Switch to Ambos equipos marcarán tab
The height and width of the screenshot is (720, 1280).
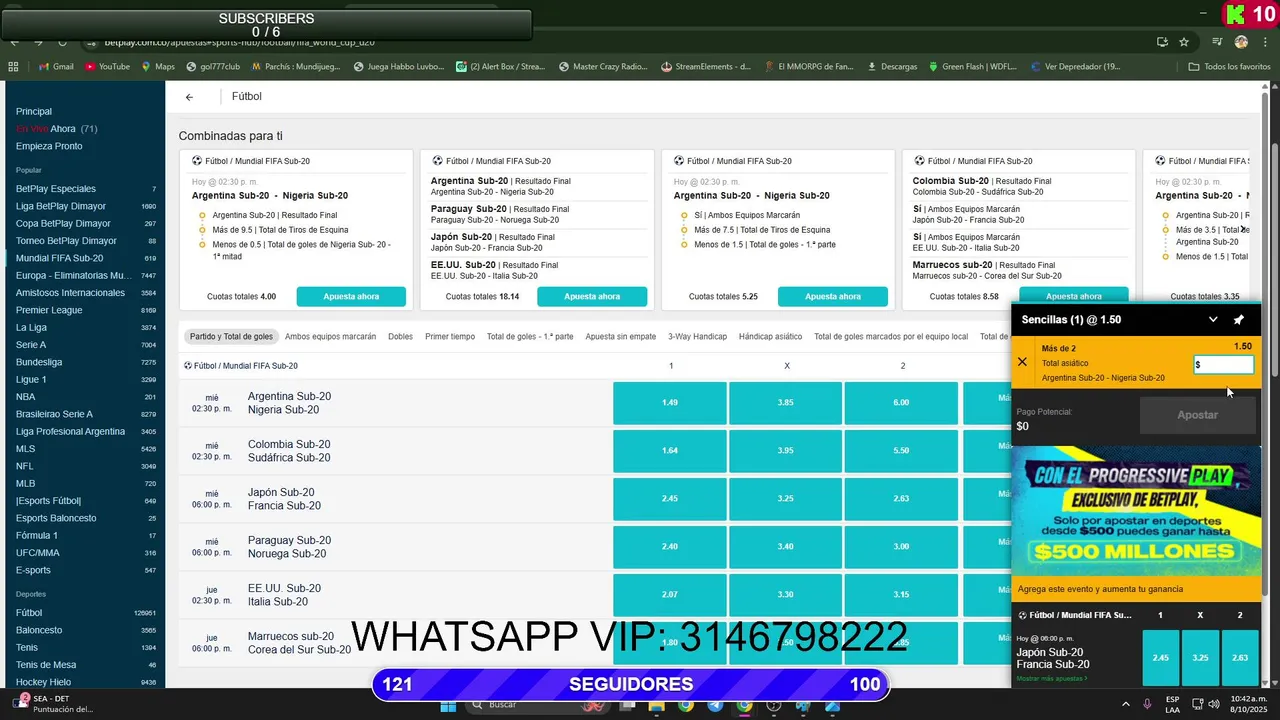[x=330, y=337]
